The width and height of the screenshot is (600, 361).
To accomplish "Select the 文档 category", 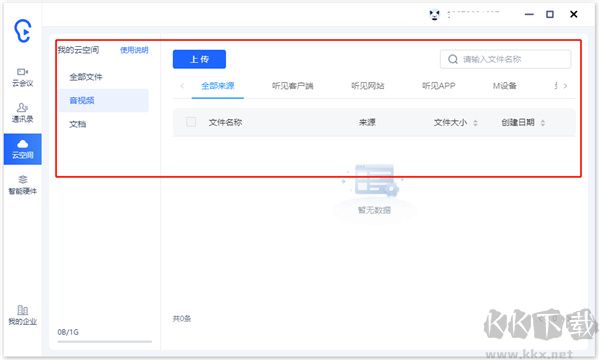I will click(77, 124).
